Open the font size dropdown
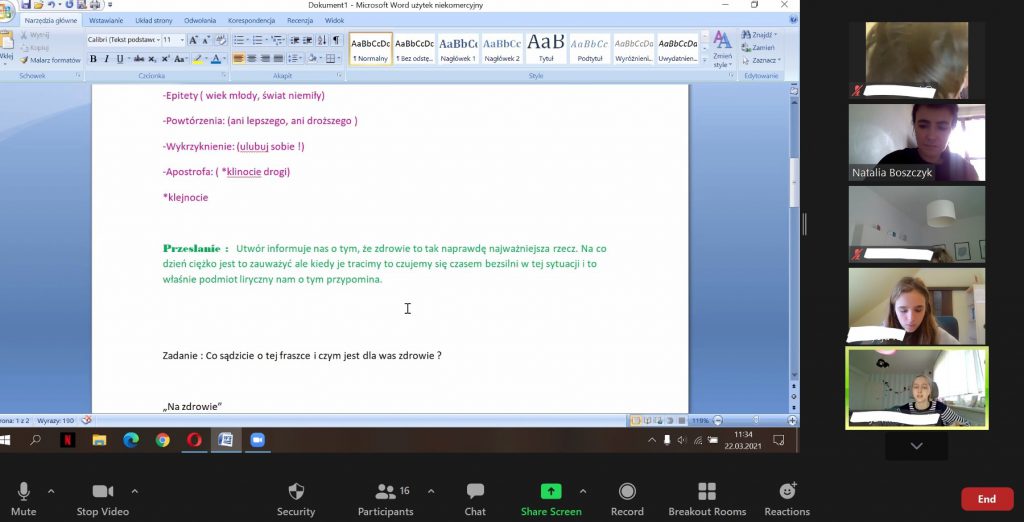The height and width of the screenshot is (522, 1024). [181, 40]
